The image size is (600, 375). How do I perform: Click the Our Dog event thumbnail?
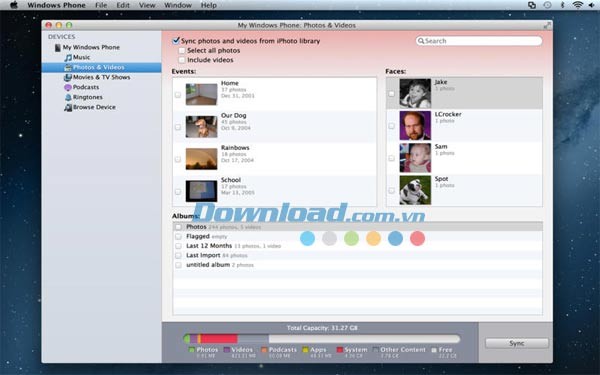click(201, 127)
